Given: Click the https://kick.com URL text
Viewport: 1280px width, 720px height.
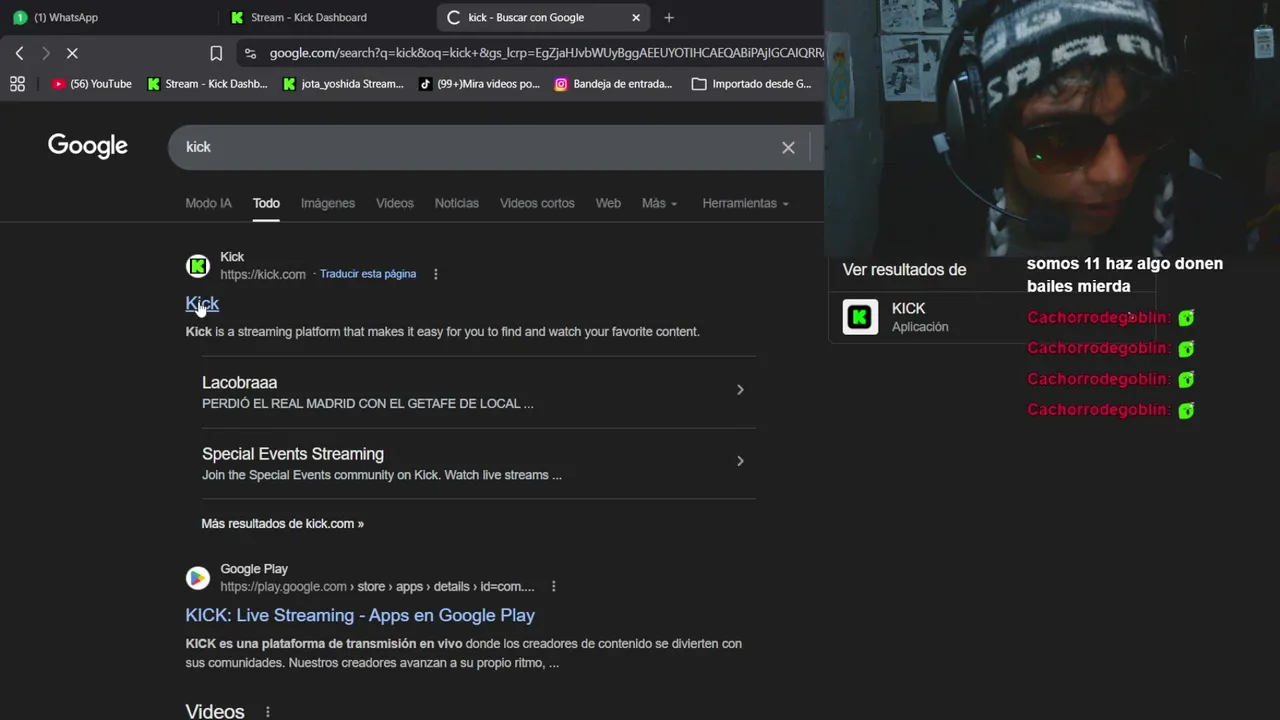Looking at the screenshot, I should click(x=263, y=274).
